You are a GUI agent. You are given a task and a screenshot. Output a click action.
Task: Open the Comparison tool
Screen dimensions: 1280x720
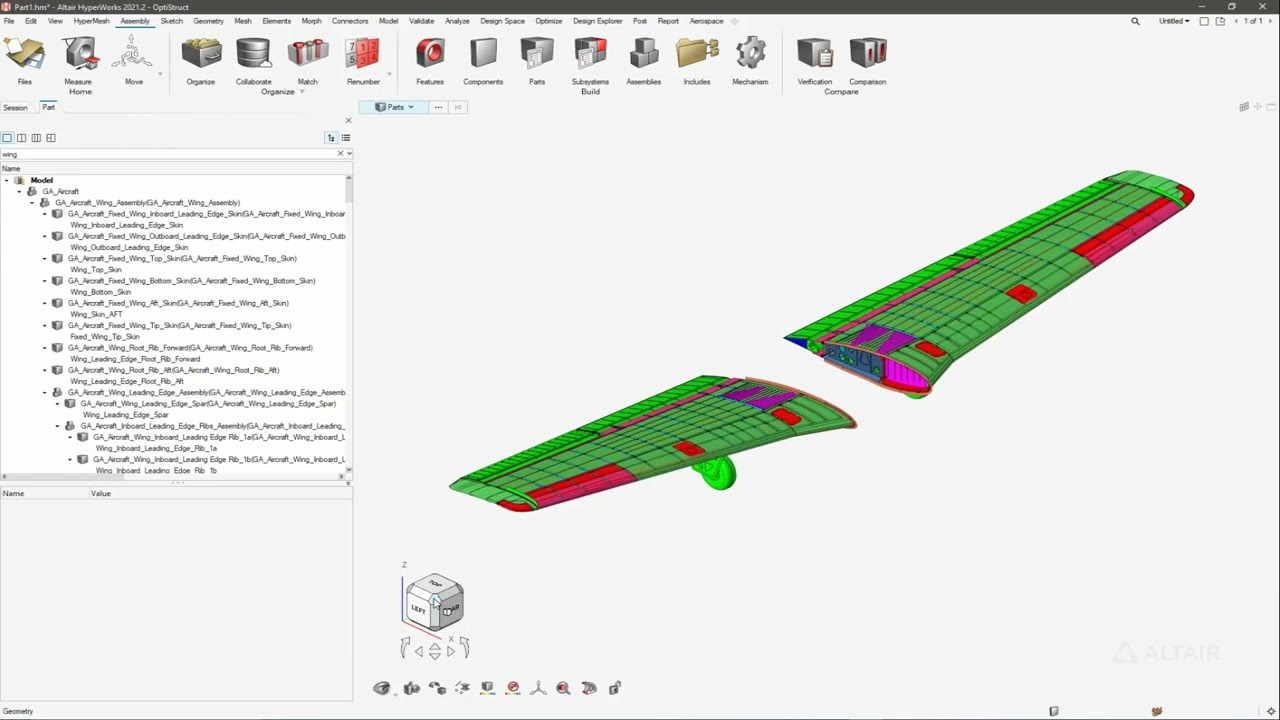[x=868, y=61]
